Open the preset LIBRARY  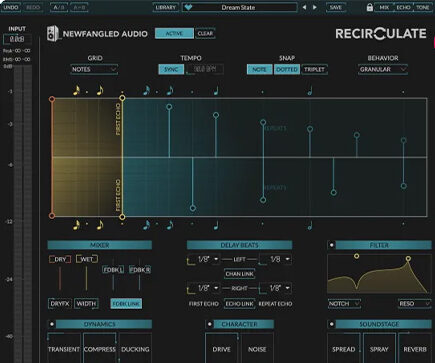tap(166, 7)
